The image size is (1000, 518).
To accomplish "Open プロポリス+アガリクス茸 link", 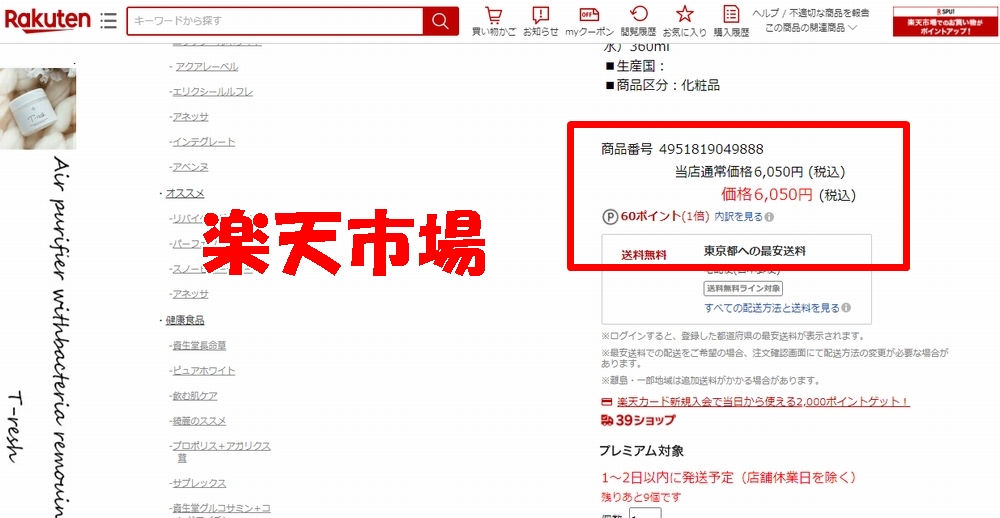I will click(220, 452).
